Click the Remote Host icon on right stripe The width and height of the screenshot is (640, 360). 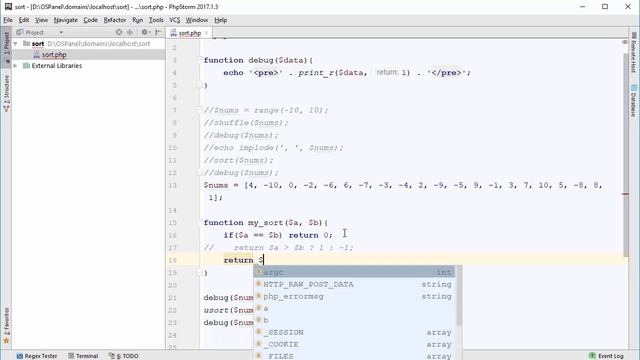click(x=633, y=36)
